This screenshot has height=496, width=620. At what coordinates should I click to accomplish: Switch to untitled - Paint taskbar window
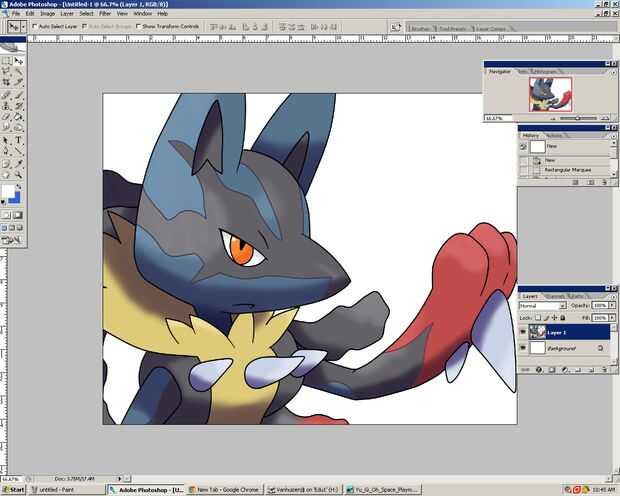click(x=66, y=490)
